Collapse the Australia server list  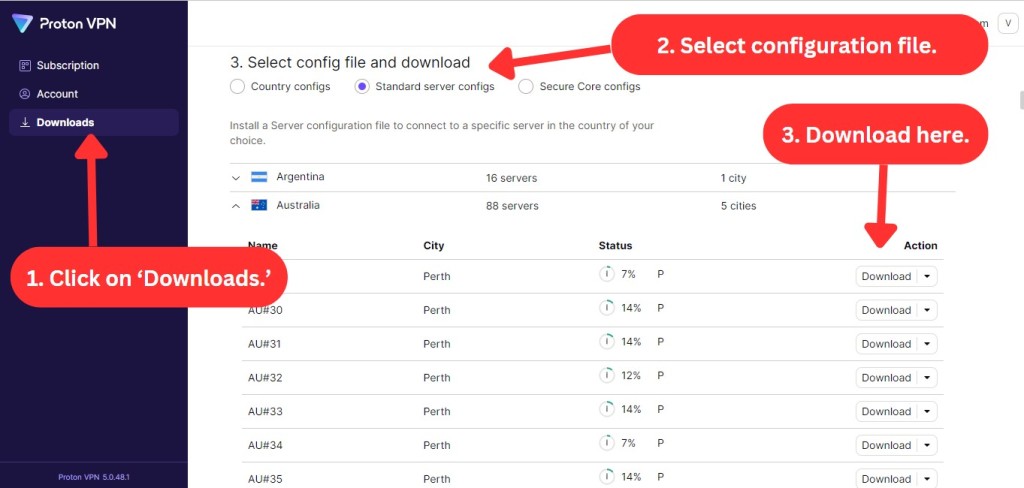[236, 206]
